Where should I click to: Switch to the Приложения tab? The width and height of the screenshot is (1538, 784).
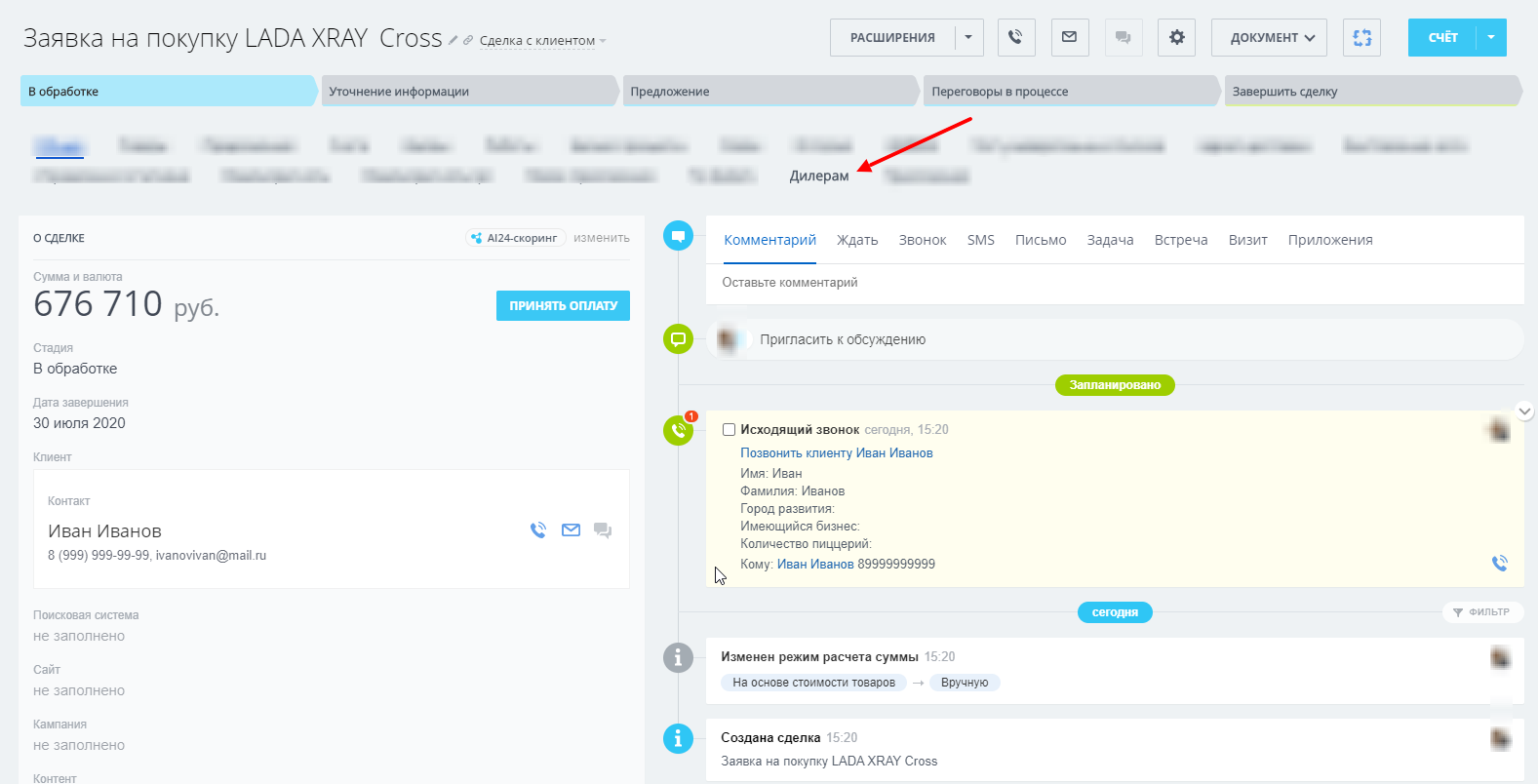(x=1330, y=240)
